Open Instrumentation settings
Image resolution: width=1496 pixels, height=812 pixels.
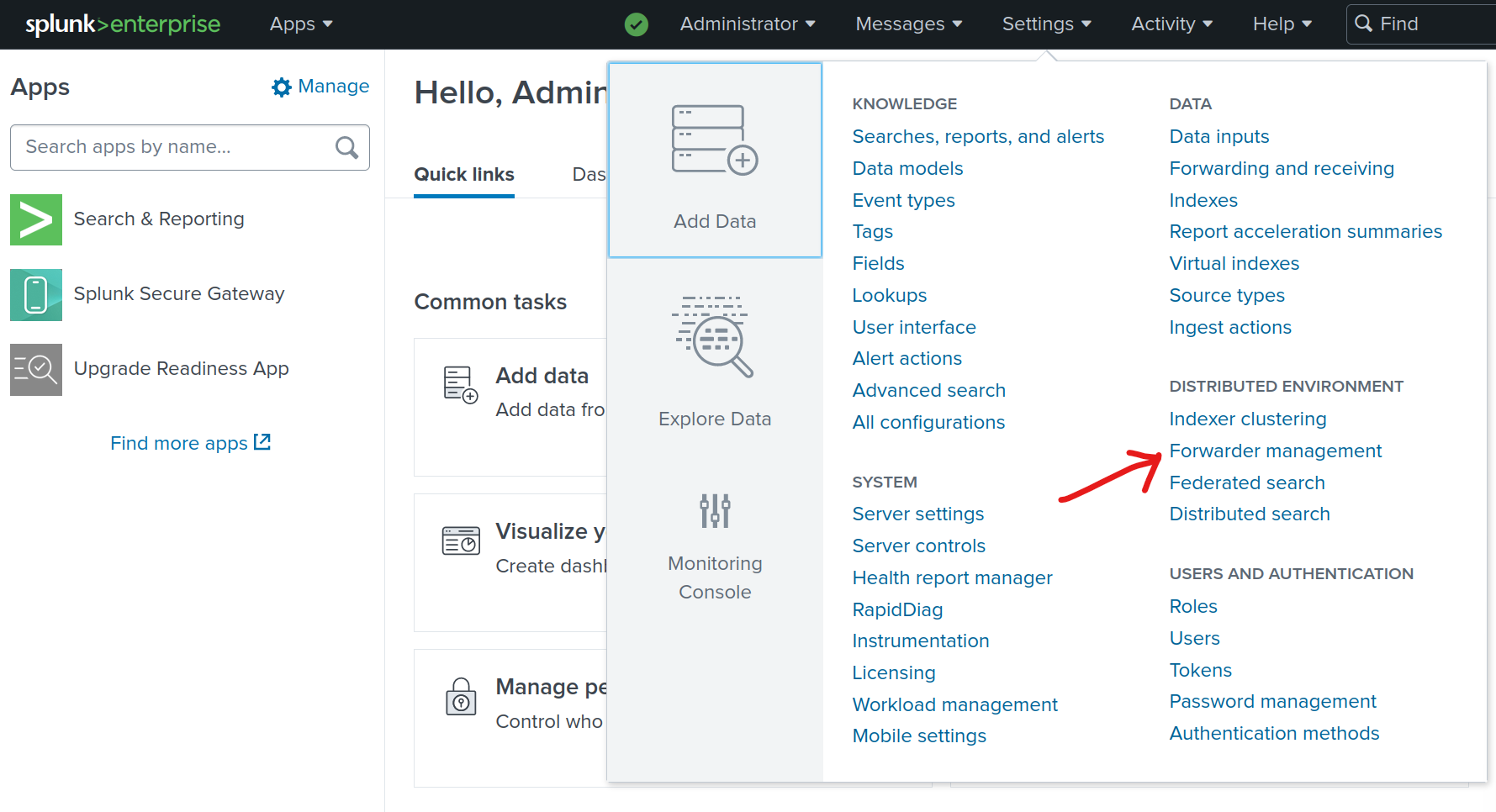coord(920,641)
